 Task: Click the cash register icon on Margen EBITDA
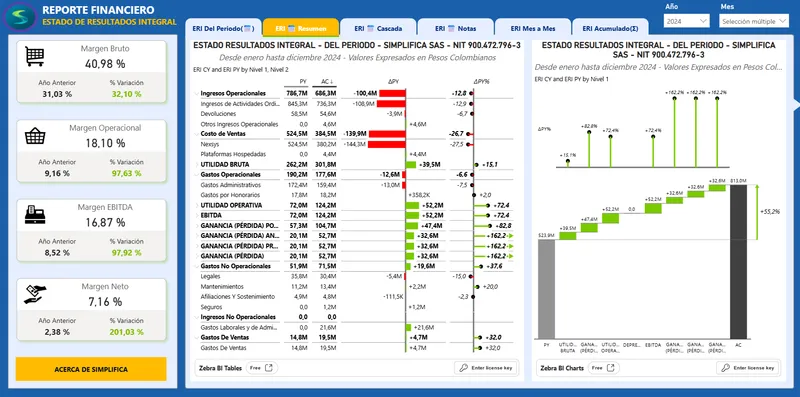[35, 215]
